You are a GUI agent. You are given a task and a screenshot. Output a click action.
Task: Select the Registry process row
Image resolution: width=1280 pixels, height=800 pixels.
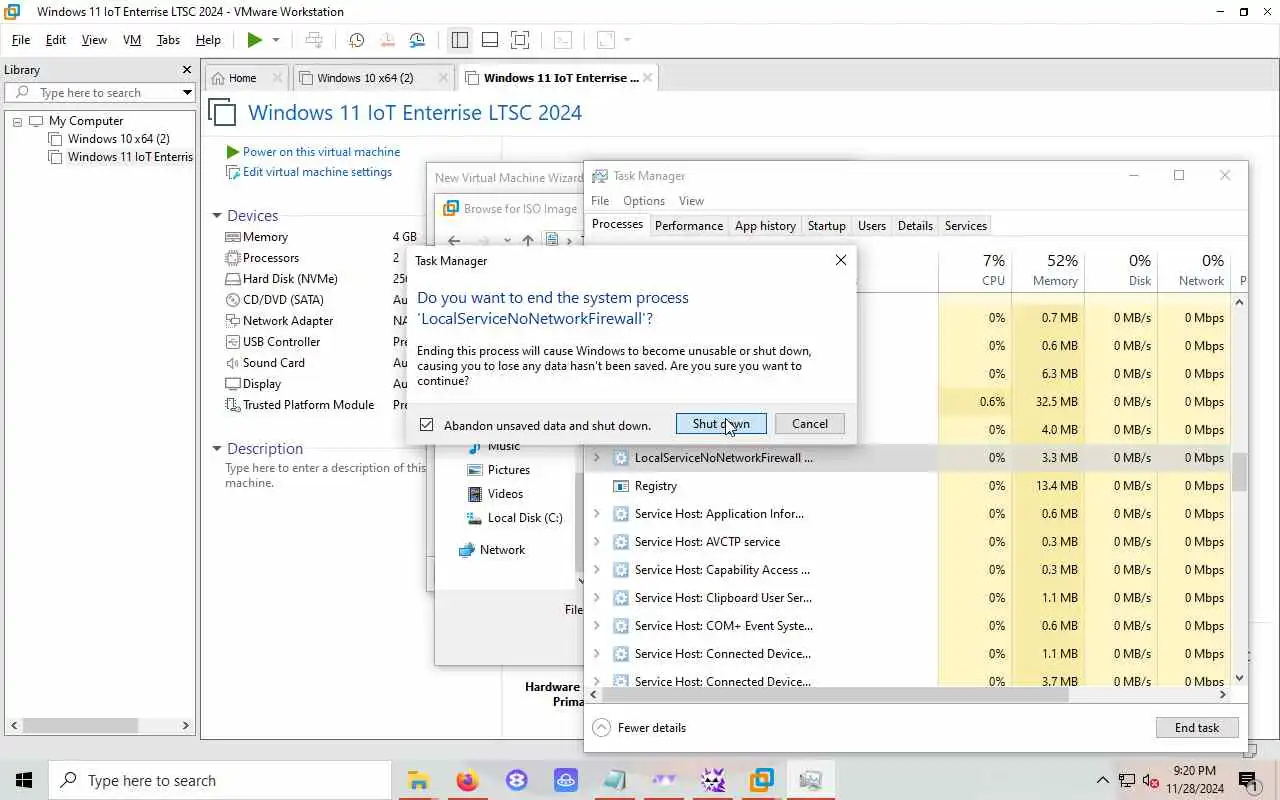[910, 486]
